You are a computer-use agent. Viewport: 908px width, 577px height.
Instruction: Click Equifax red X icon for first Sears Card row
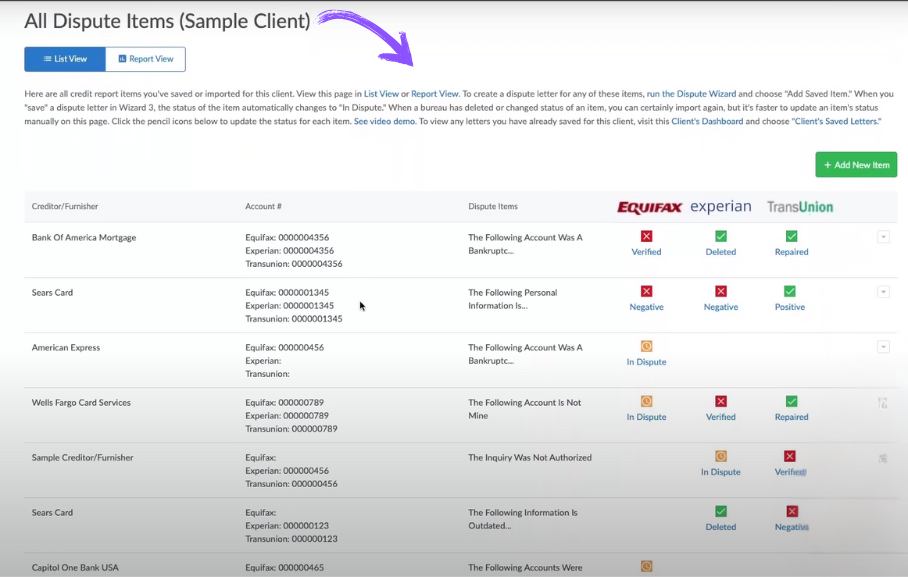(x=646, y=291)
